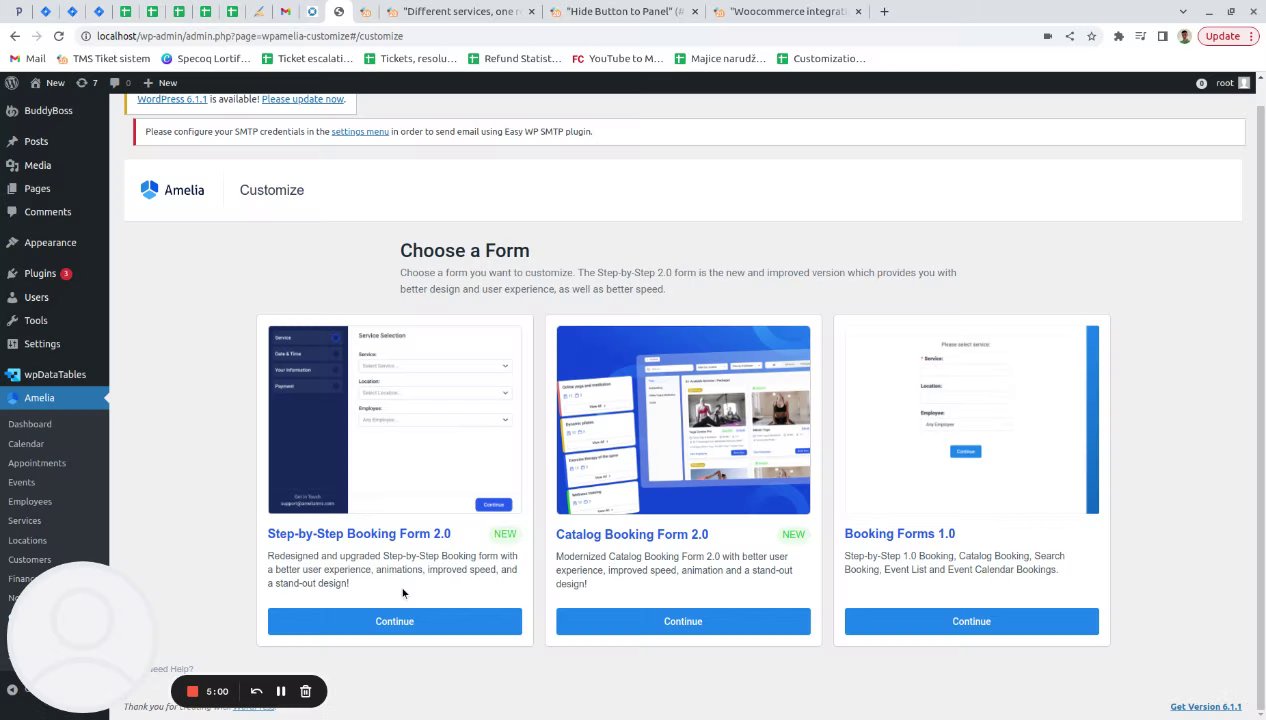Bookmark this page with the star icon
1266x720 pixels.
(x=1091, y=36)
